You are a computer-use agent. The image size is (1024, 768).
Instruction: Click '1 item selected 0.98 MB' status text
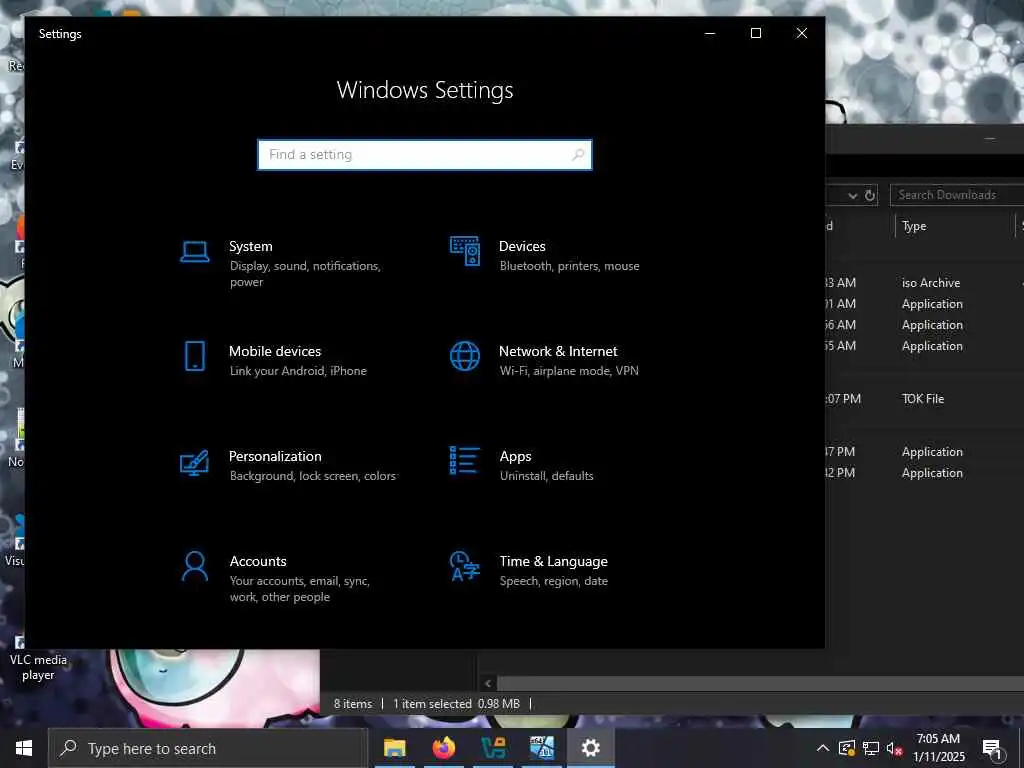click(x=456, y=704)
